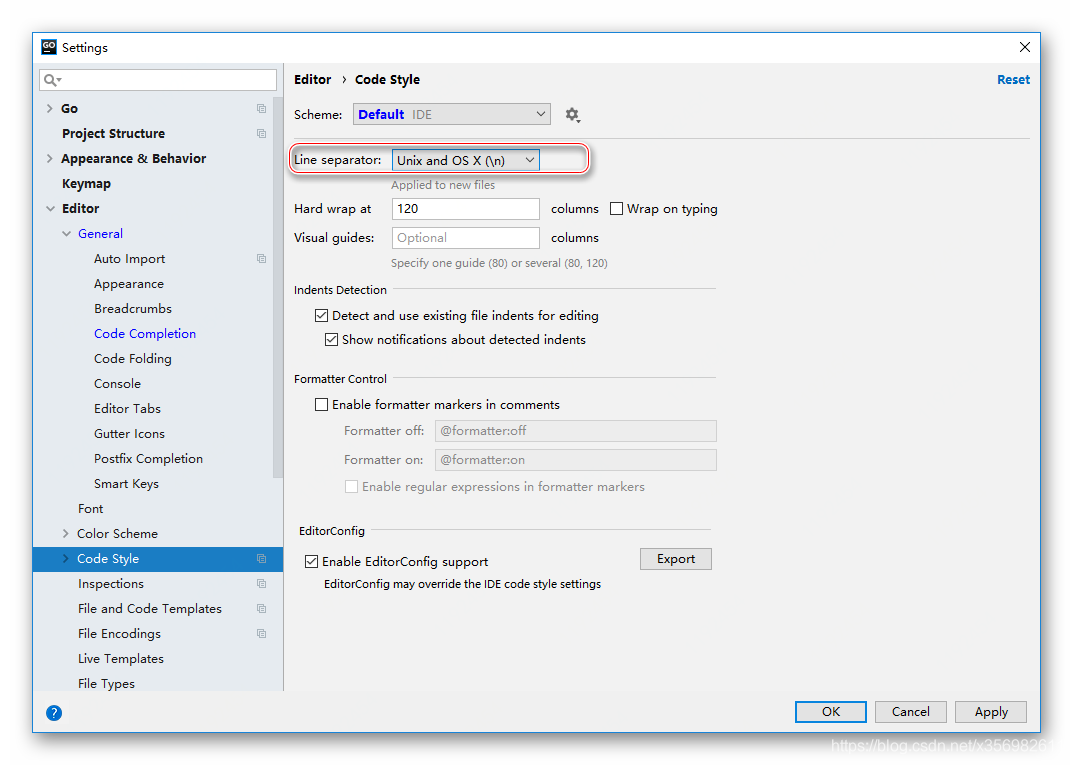This screenshot has width=1073, height=765.
Task: Click disabled regular expressions in formatter markers checkbox
Action: pos(351,487)
